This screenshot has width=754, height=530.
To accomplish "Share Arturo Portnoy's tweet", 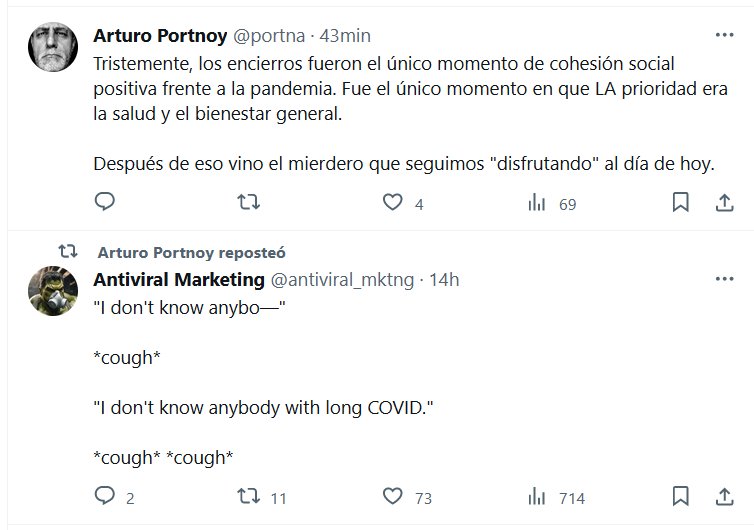I will coord(724,203).
